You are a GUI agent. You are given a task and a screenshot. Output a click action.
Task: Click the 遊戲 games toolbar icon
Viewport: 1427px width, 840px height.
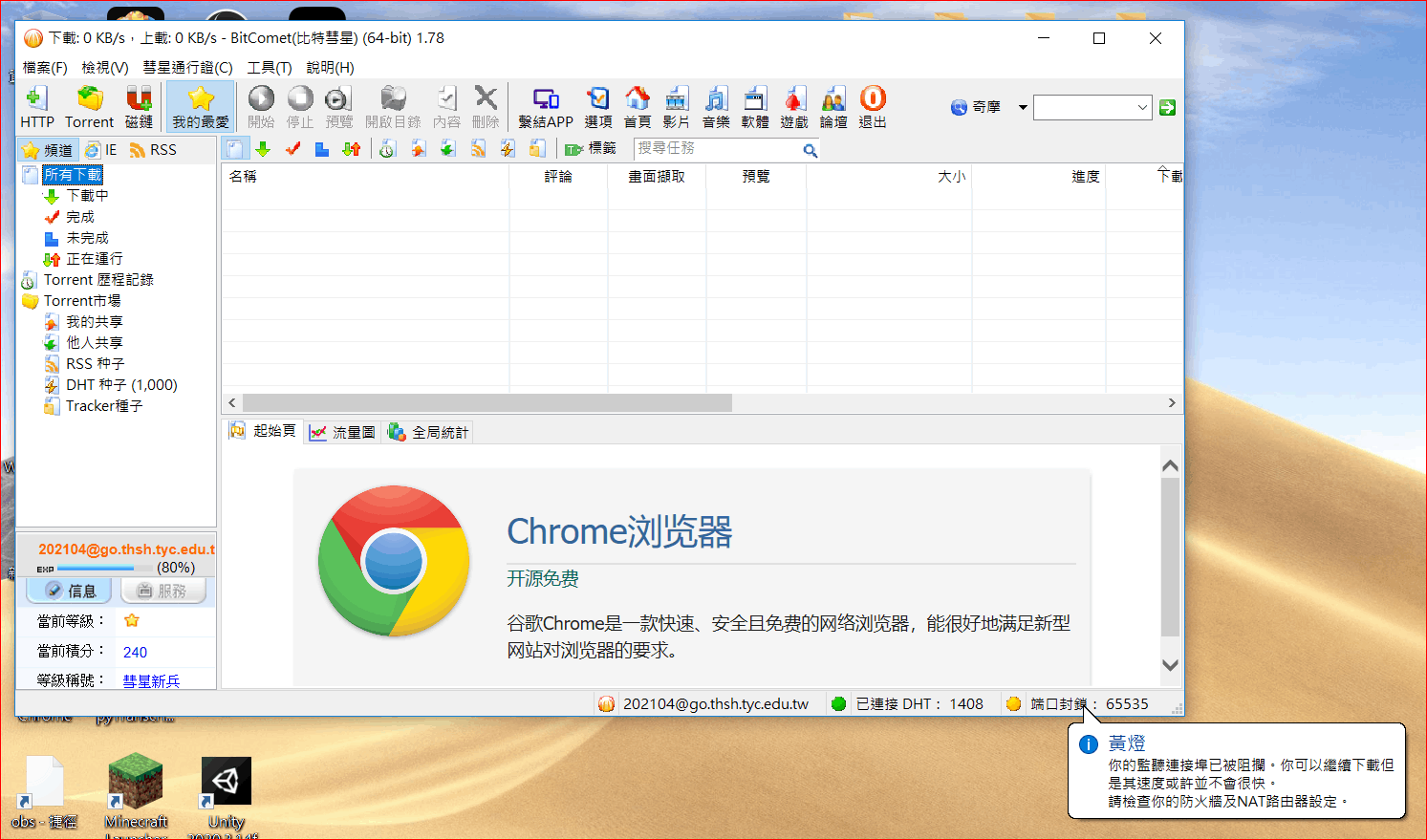(x=794, y=107)
